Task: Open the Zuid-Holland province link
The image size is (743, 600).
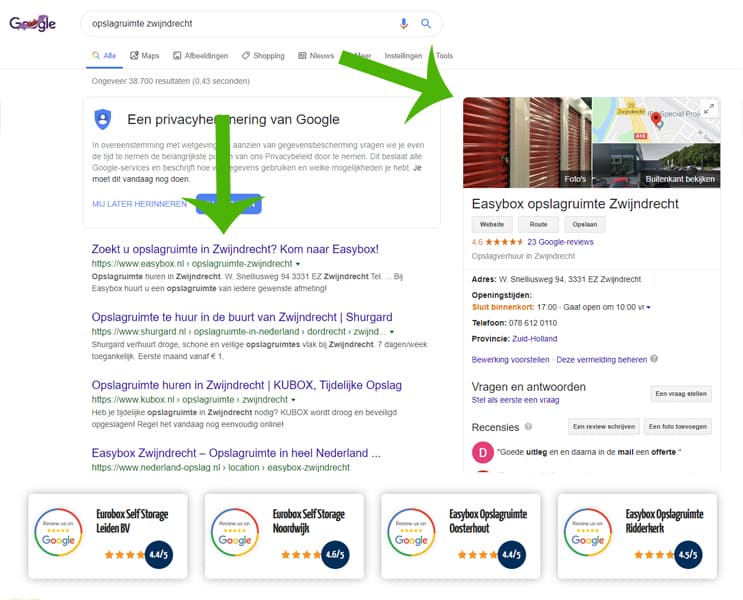Action: click(535, 339)
